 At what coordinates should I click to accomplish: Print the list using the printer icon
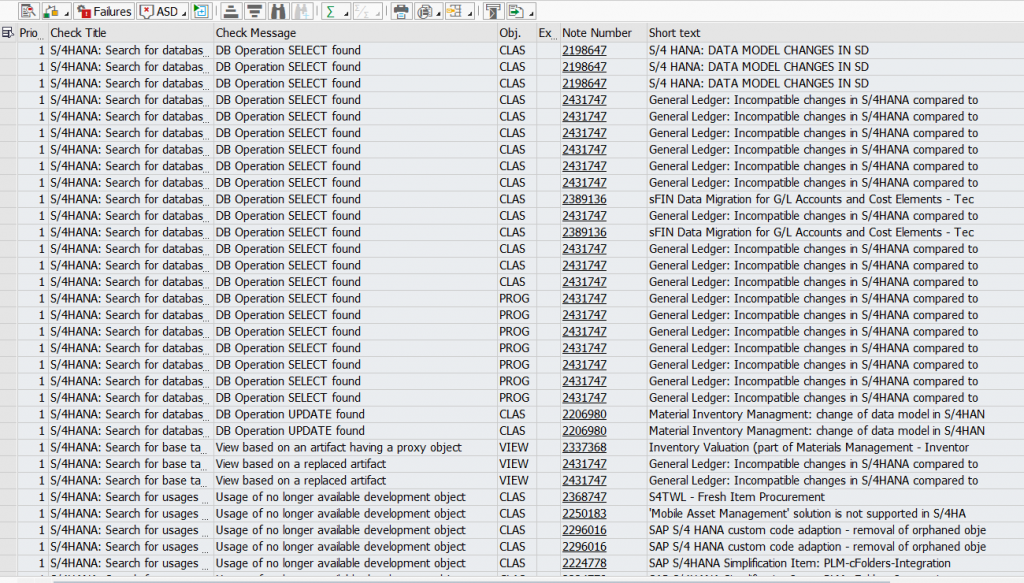click(400, 11)
